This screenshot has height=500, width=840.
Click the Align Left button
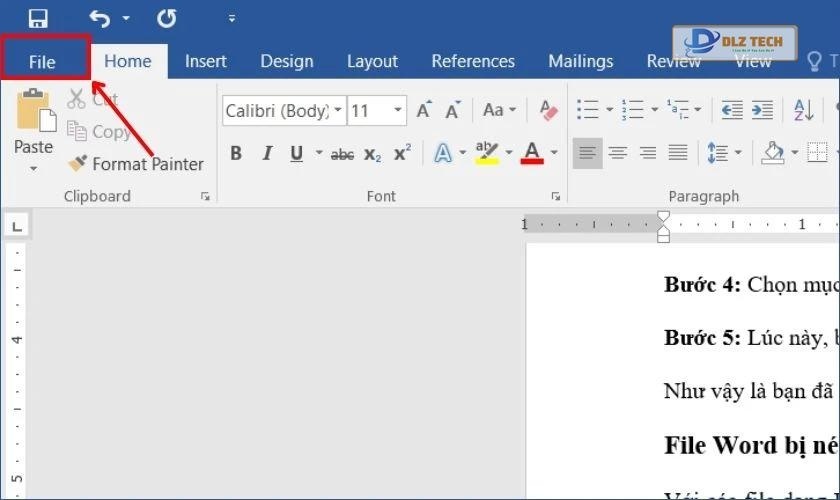click(x=587, y=154)
